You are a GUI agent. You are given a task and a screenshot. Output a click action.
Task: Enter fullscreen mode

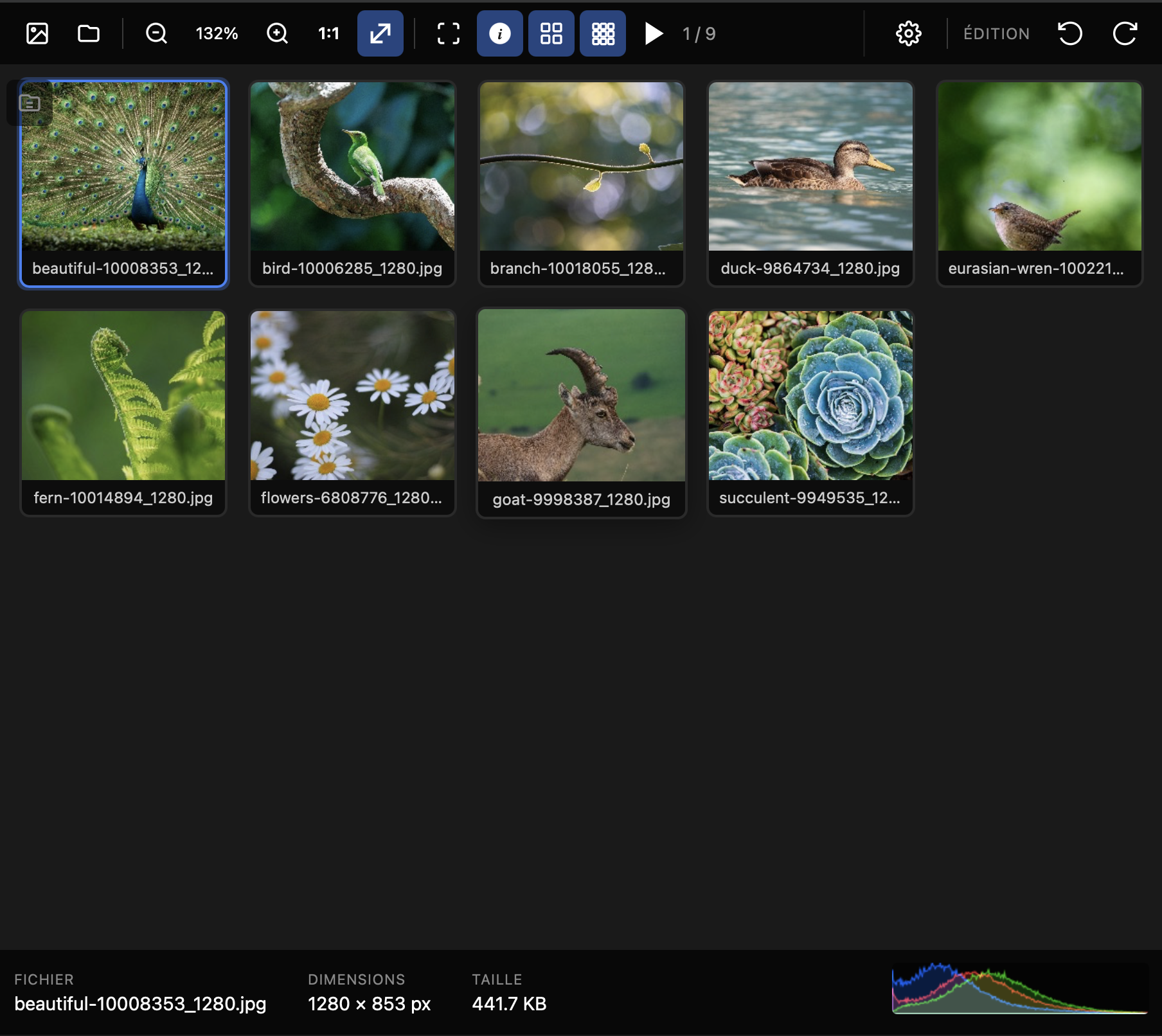tap(449, 33)
